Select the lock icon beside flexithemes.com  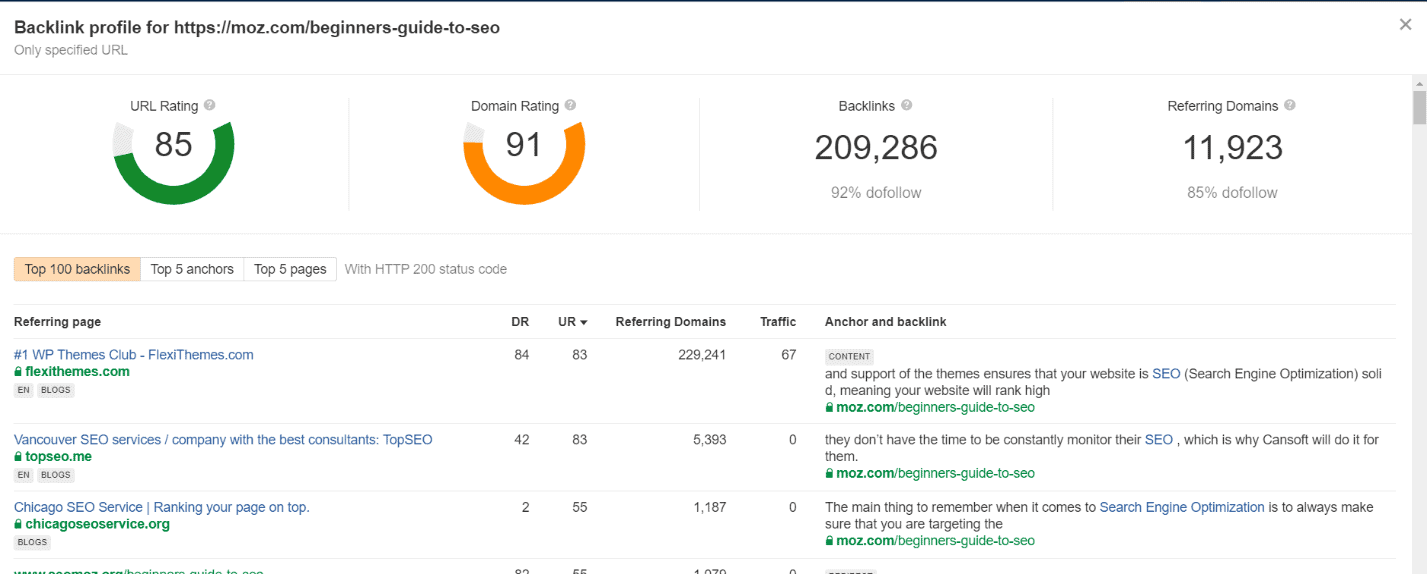coord(18,372)
